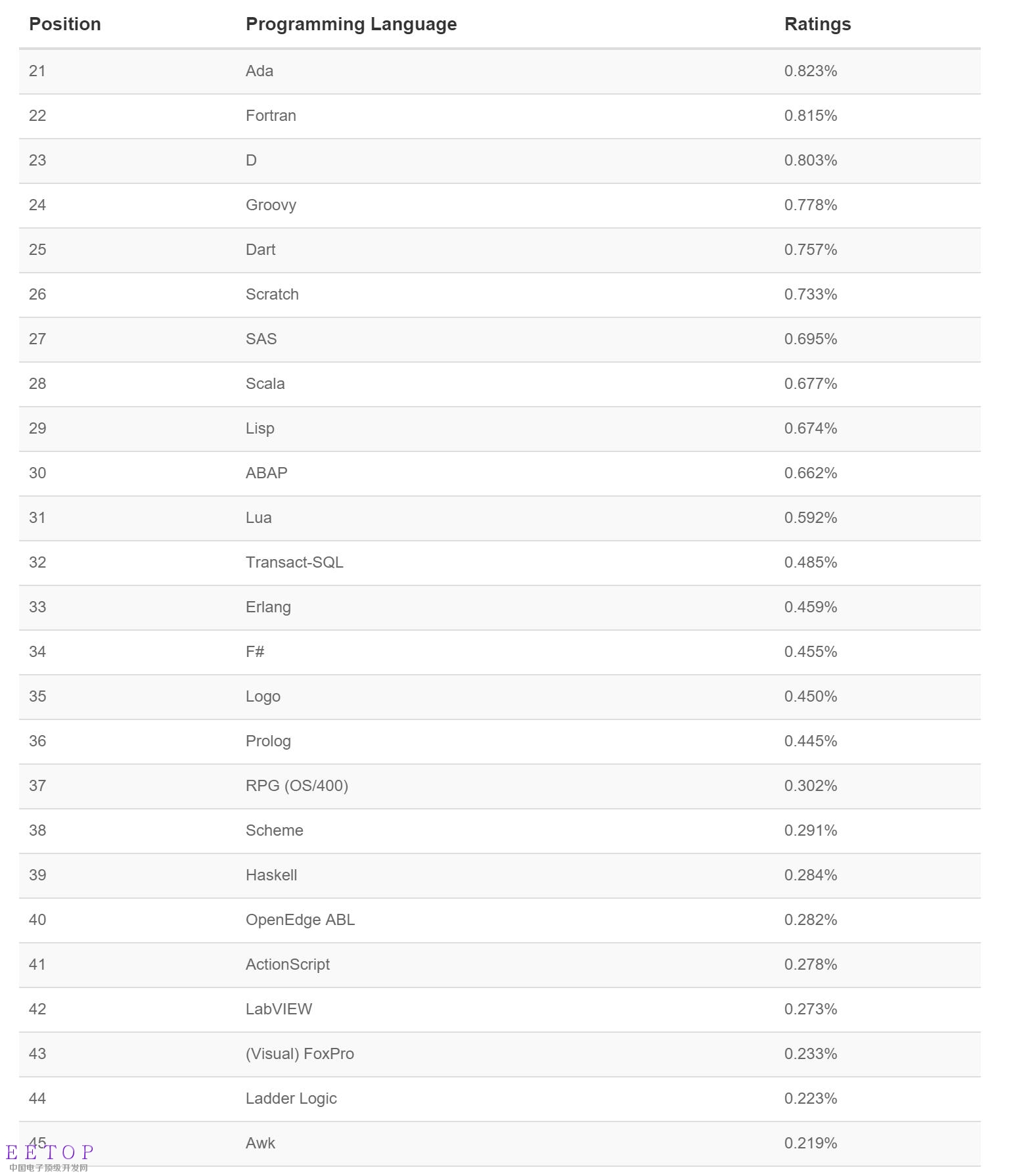
Task: Select the Ada language row
Action: tap(259, 71)
